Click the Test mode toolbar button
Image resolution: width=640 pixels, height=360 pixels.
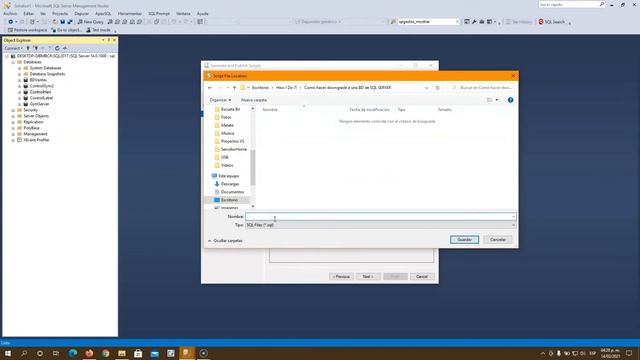[x=98, y=30]
